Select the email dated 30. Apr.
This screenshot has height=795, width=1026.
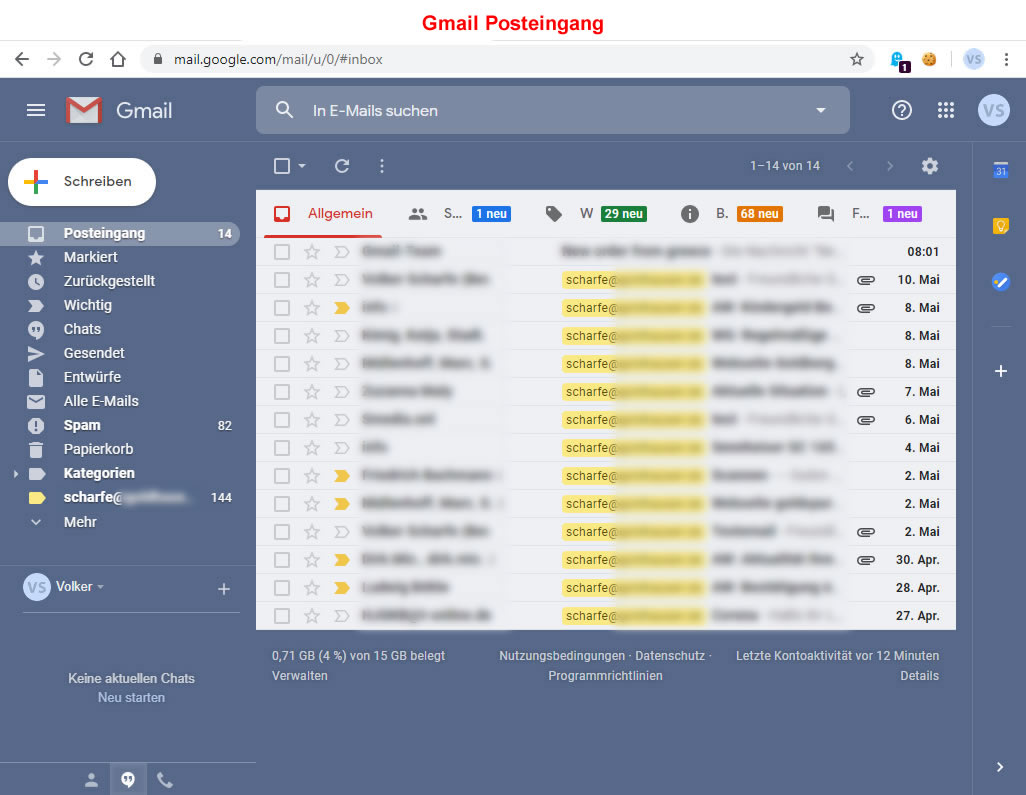click(x=282, y=560)
